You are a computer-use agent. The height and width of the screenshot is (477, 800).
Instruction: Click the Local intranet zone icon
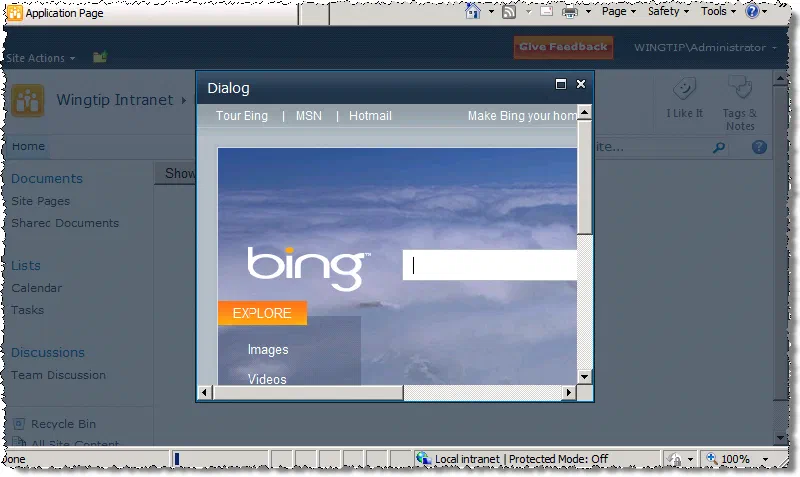click(x=423, y=458)
